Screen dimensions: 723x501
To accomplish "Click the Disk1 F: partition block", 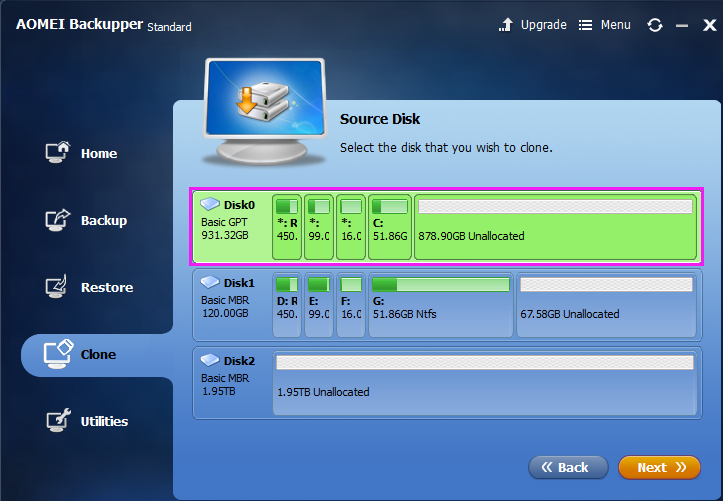I will tap(351, 305).
